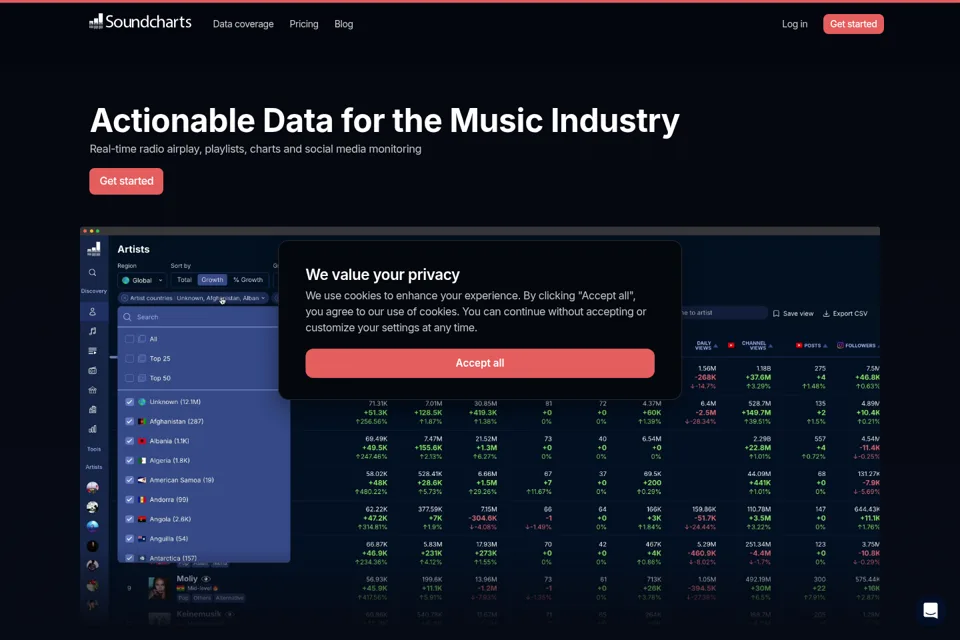The height and width of the screenshot is (640, 960).
Task: Uncheck the Algeria (1.8K) checkbox
Action: click(x=129, y=461)
